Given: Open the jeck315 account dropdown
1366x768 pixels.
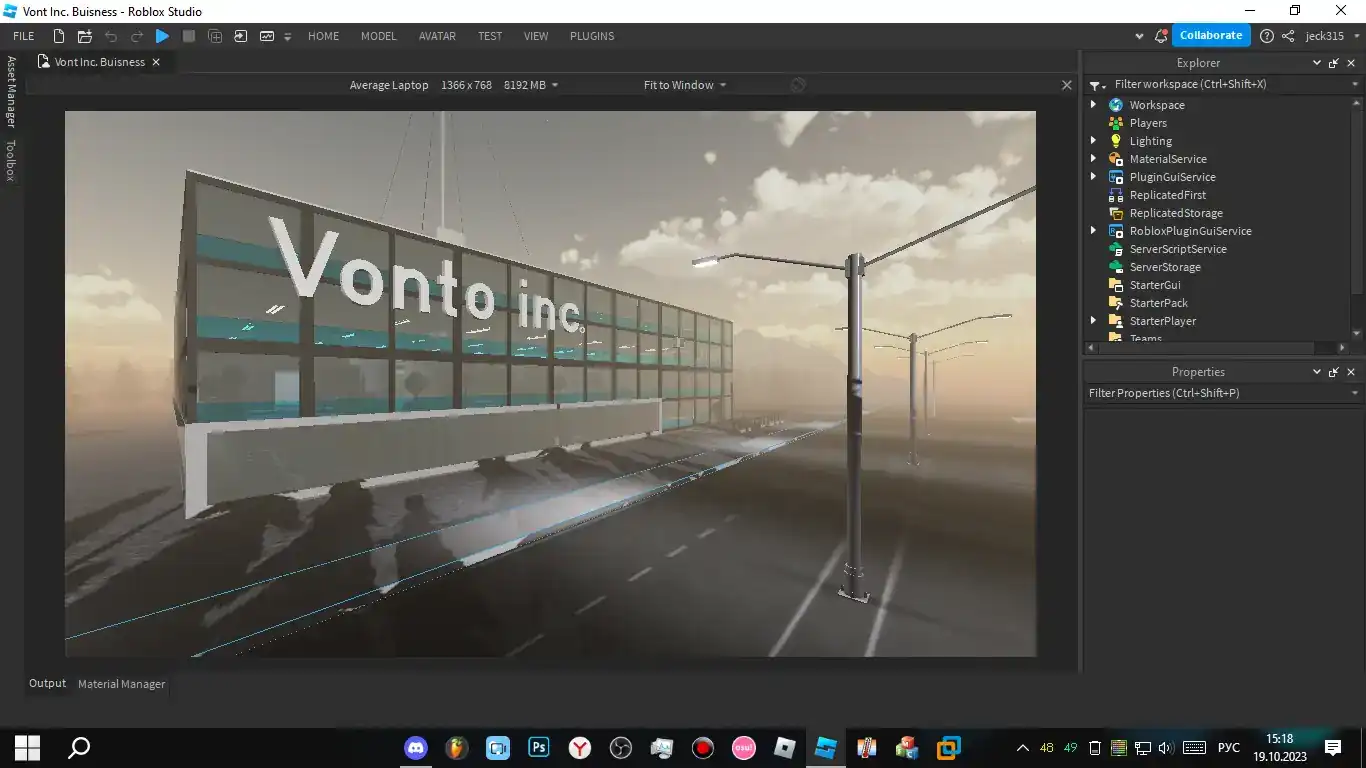Looking at the screenshot, I should click(x=1331, y=36).
